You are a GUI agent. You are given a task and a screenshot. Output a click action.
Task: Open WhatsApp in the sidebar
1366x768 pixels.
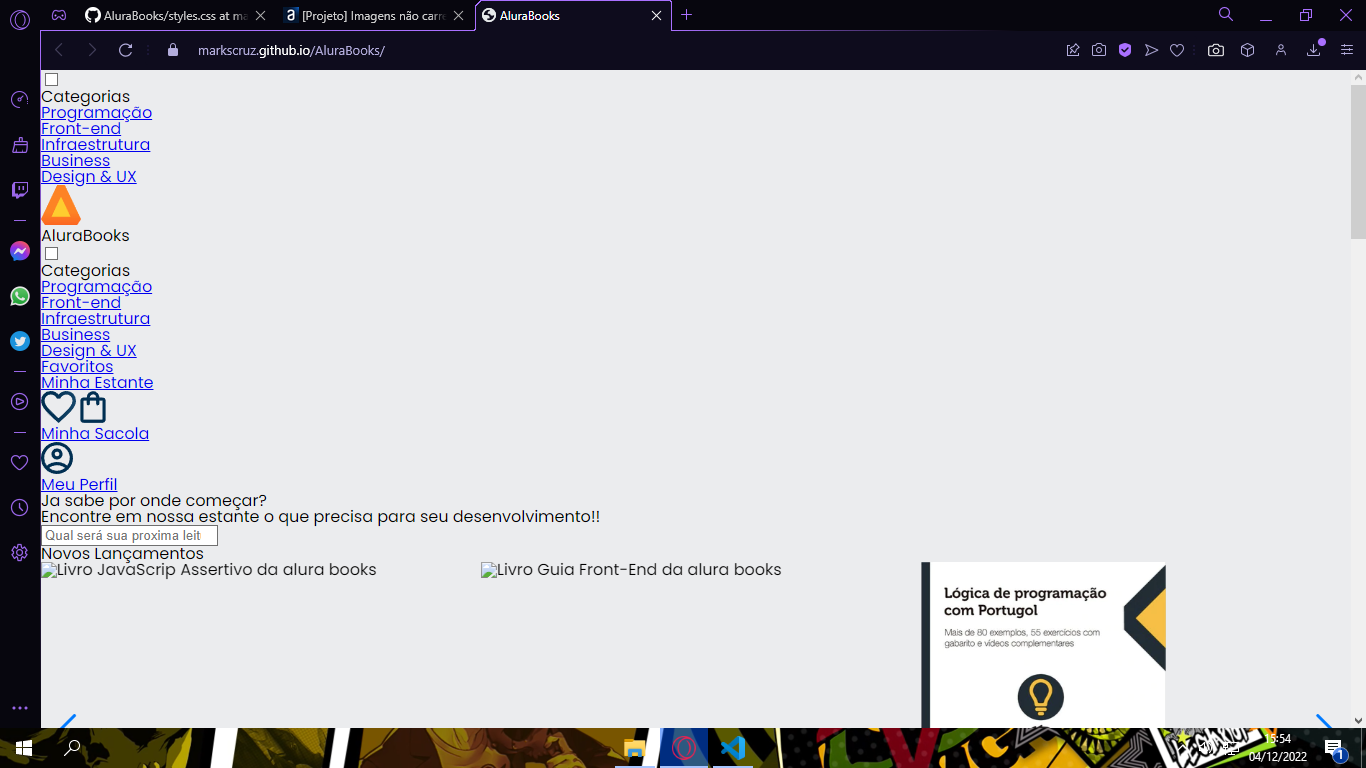(x=20, y=296)
